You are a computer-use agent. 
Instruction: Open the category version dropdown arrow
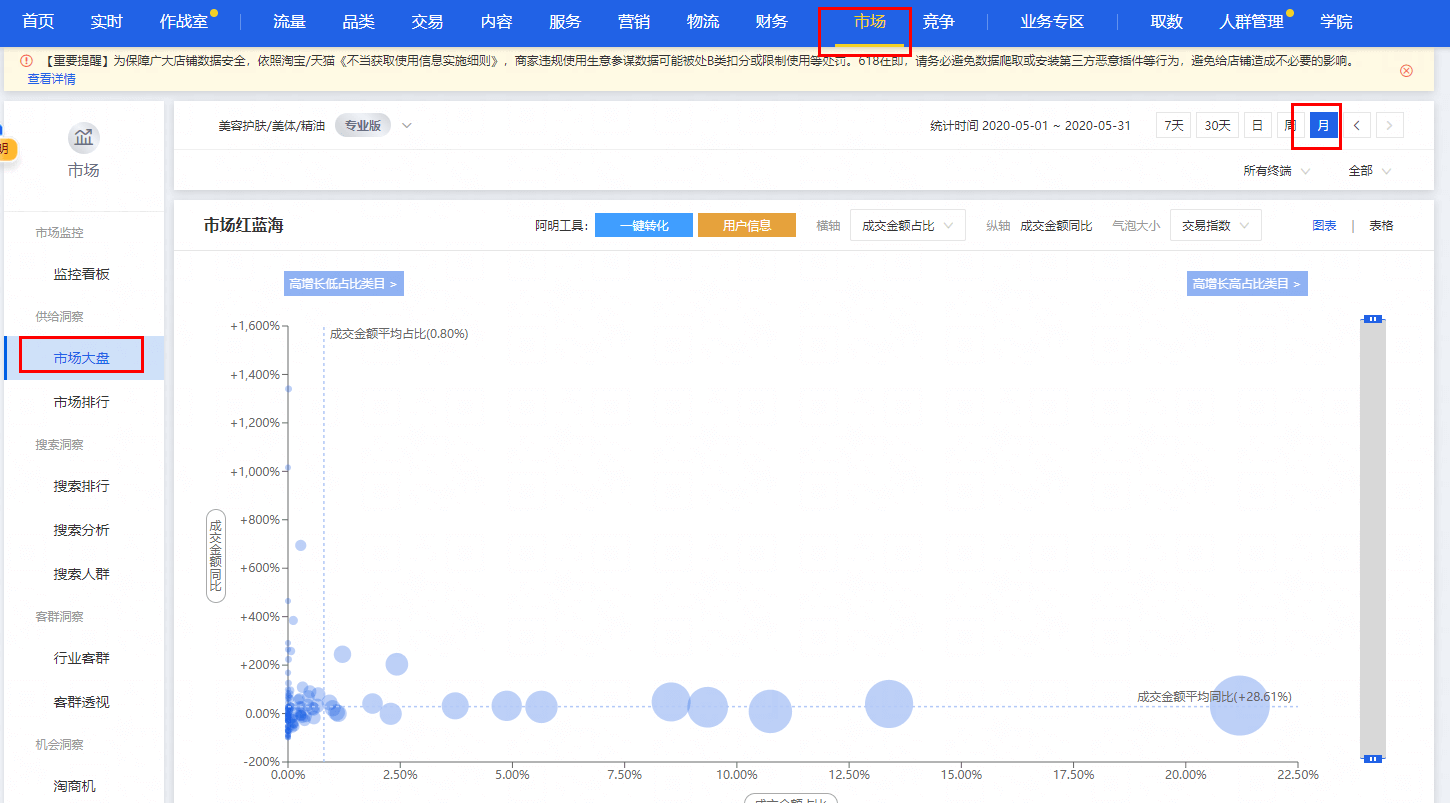point(406,126)
